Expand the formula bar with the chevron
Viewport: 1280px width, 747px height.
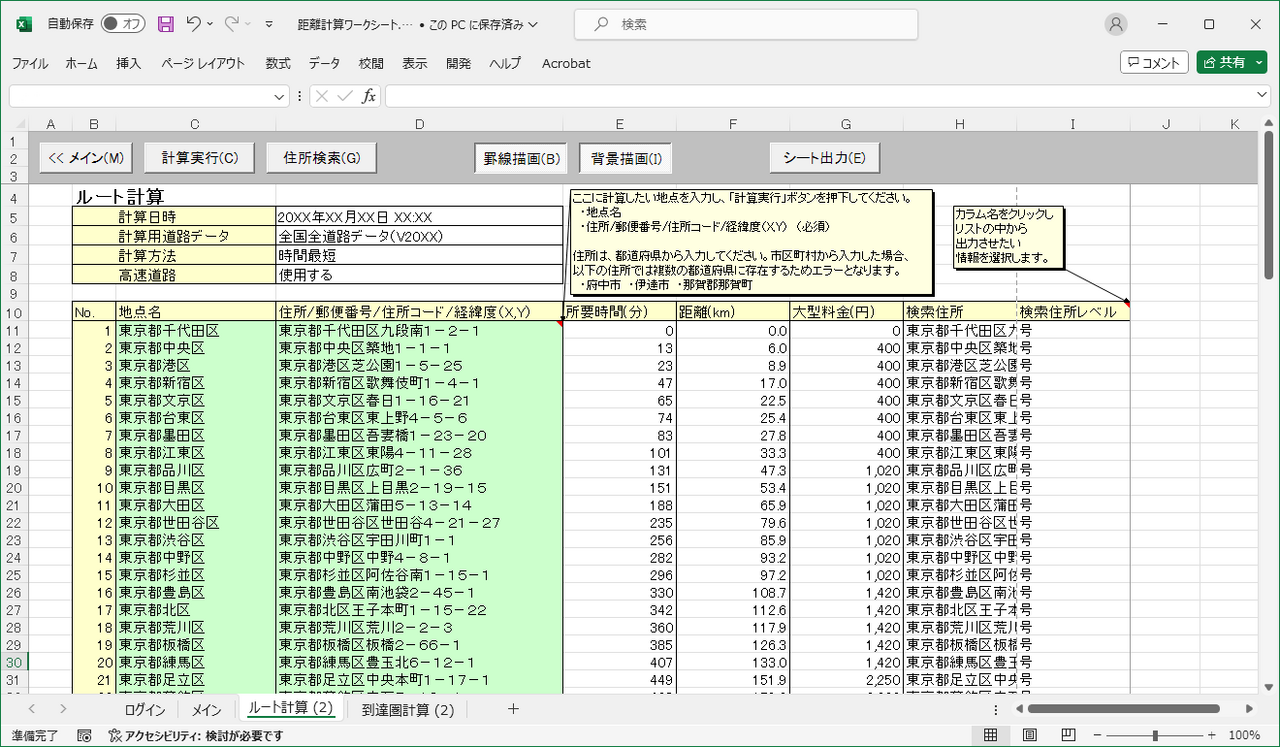point(1262,96)
